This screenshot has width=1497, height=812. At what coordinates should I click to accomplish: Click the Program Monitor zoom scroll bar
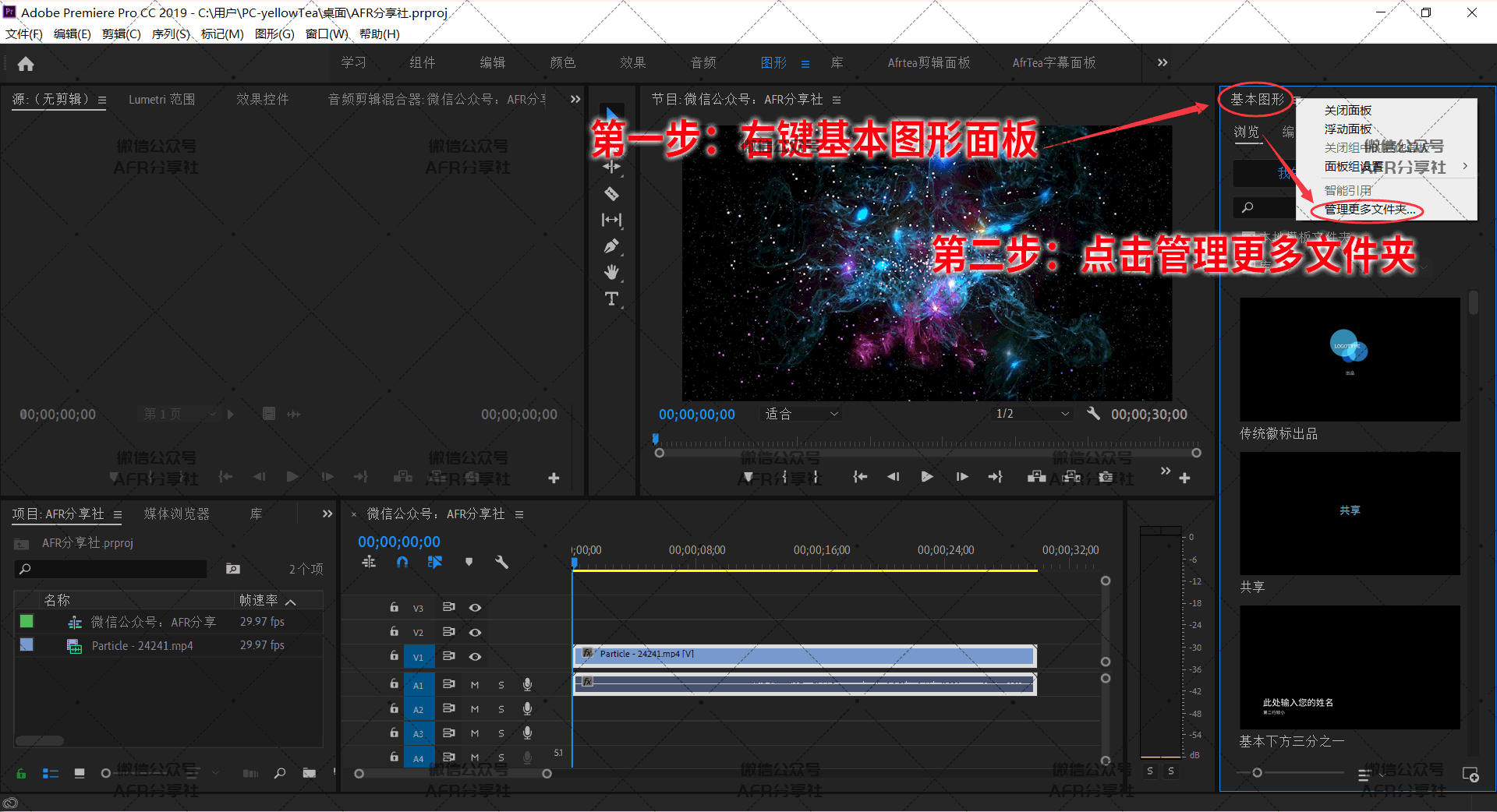click(x=928, y=453)
